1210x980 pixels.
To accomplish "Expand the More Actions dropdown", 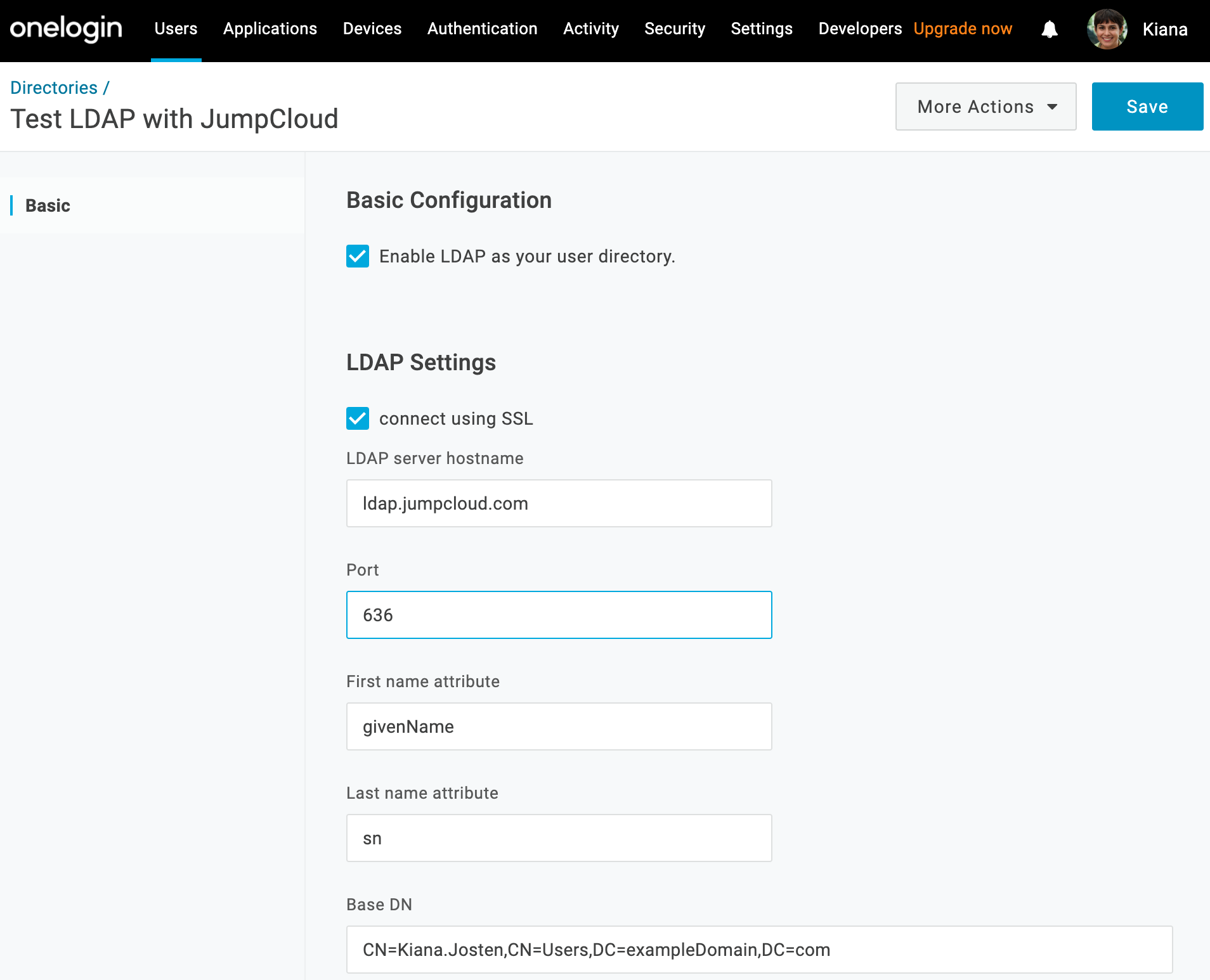I will pyautogui.click(x=986, y=106).
